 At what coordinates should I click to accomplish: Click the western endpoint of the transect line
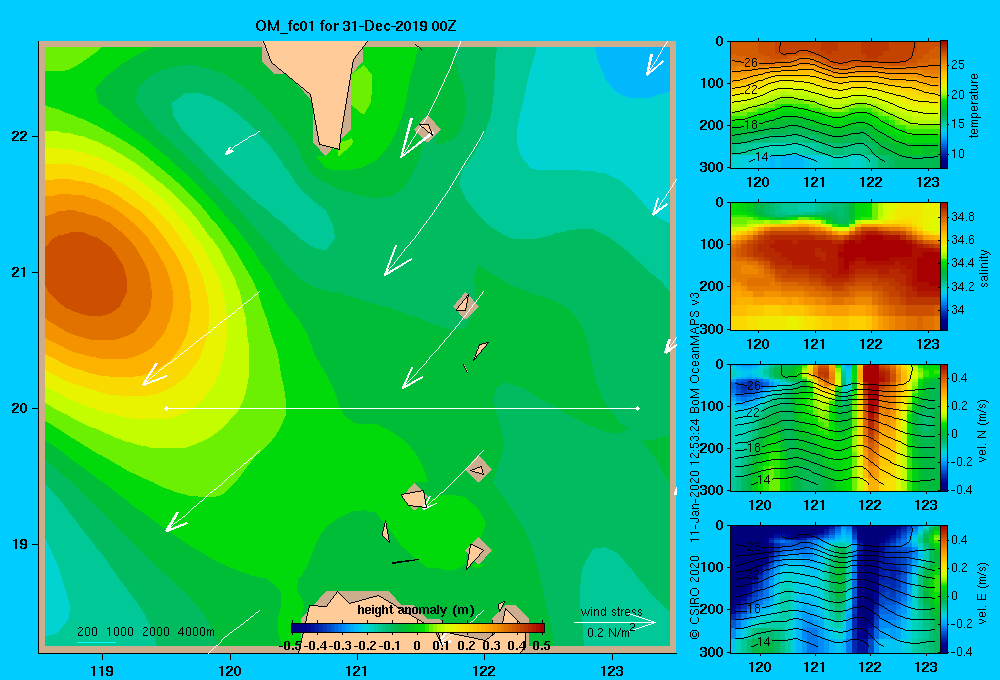166,408
